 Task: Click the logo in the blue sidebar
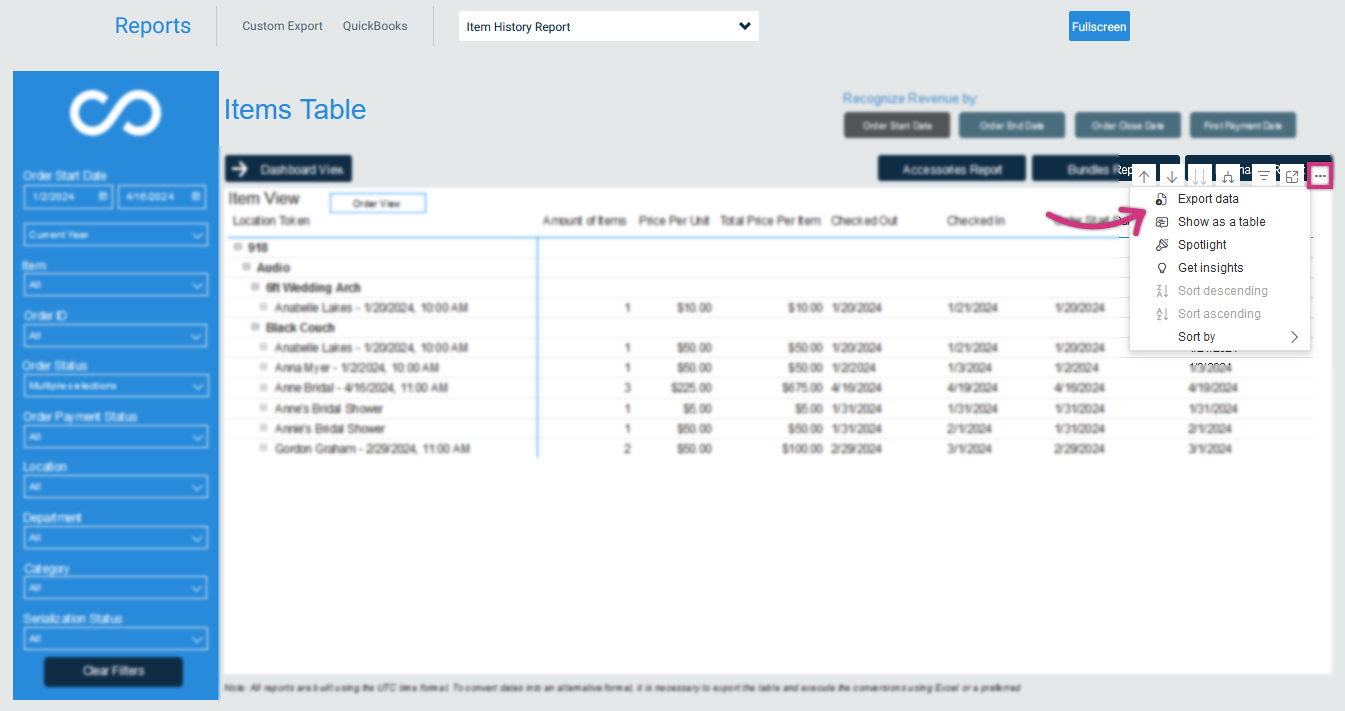[115, 113]
